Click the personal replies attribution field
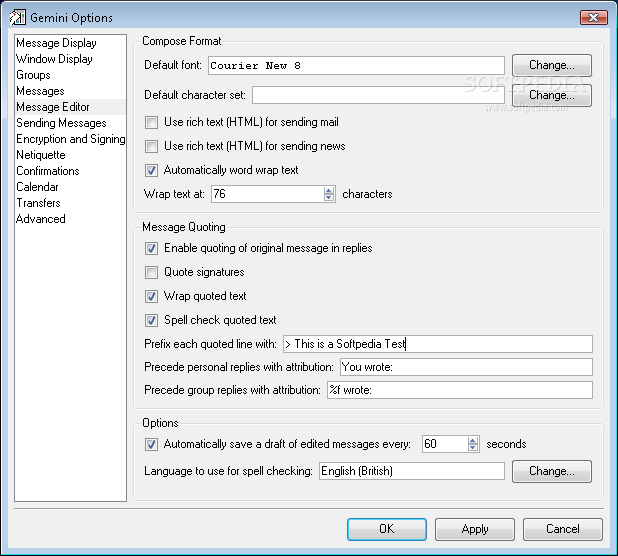 point(466,367)
